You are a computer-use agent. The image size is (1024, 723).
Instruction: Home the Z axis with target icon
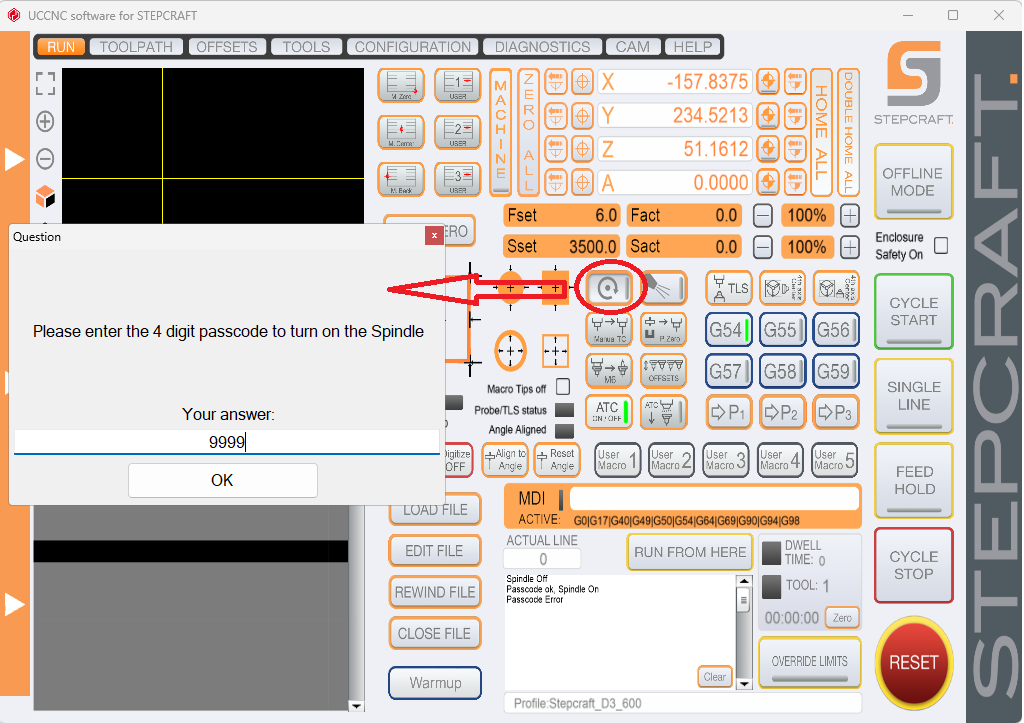(768, 149)
